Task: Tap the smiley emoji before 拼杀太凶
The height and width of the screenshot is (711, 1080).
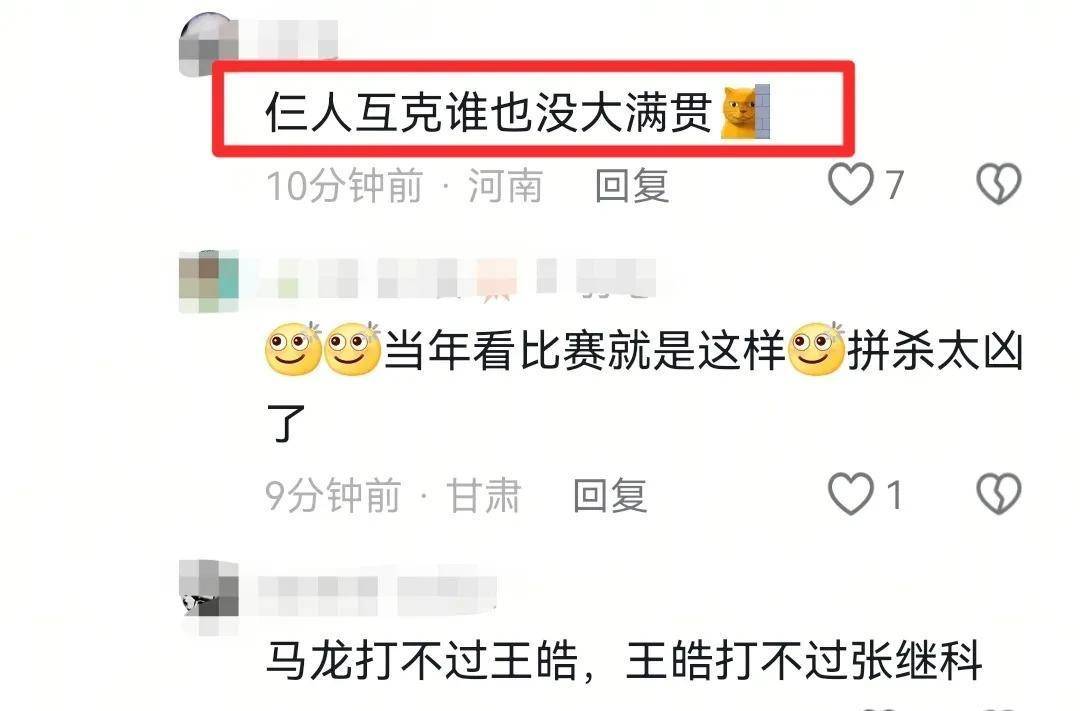Action: pyautogui.click(x=816, y=349)
